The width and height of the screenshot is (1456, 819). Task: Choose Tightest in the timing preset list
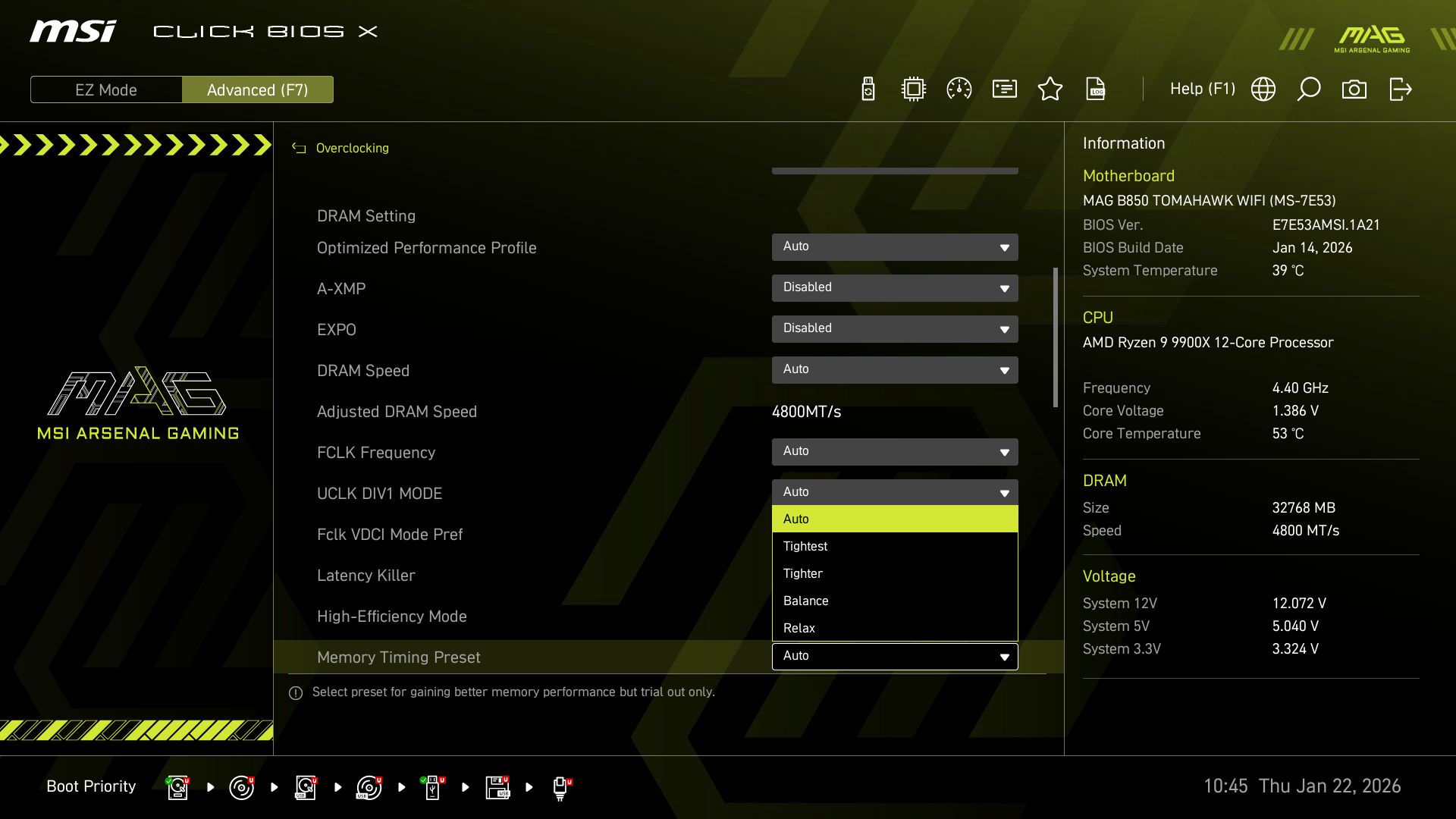point(895,546)
